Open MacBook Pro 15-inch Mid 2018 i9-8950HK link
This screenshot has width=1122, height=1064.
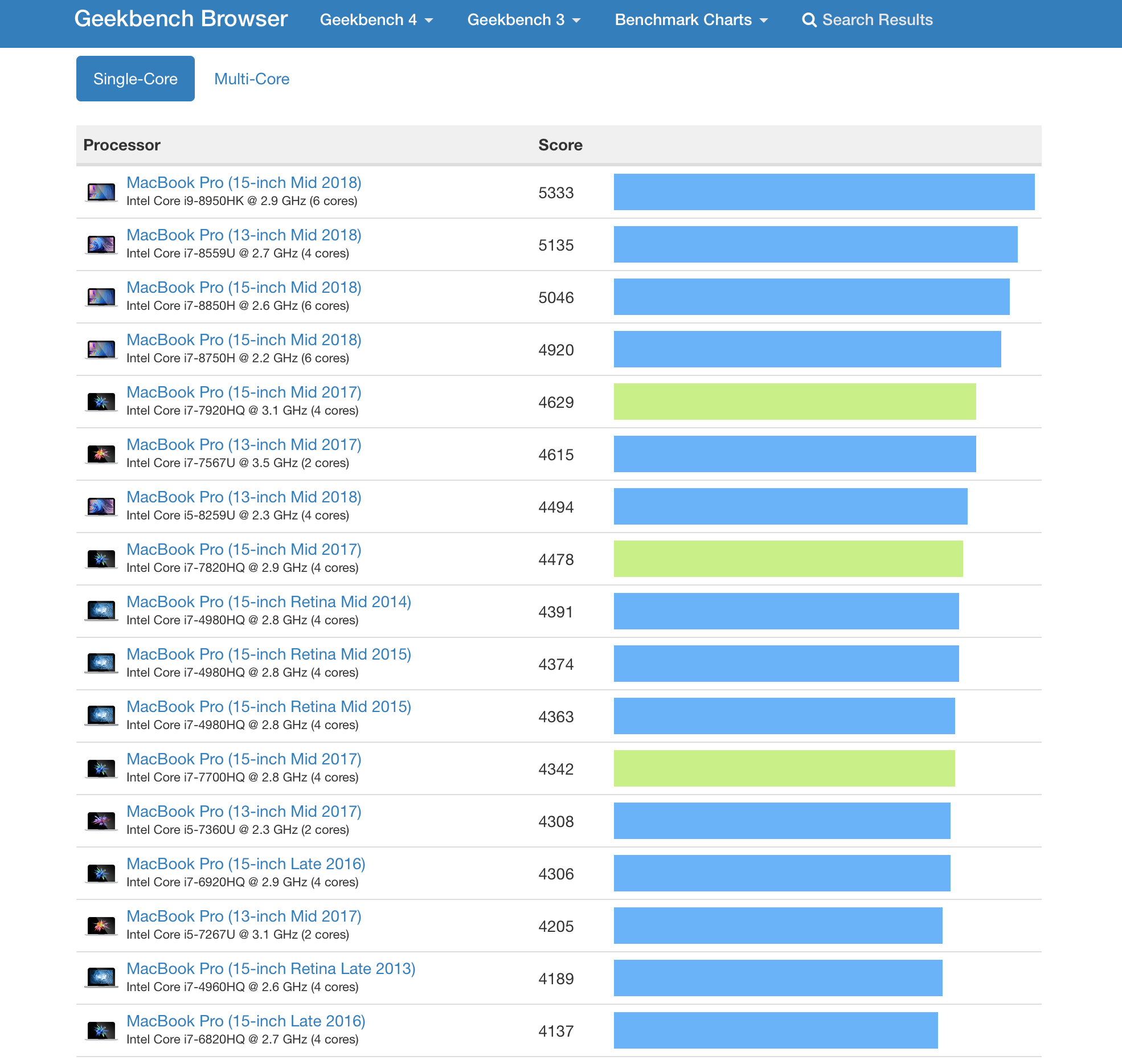click(x=244, y=182)
